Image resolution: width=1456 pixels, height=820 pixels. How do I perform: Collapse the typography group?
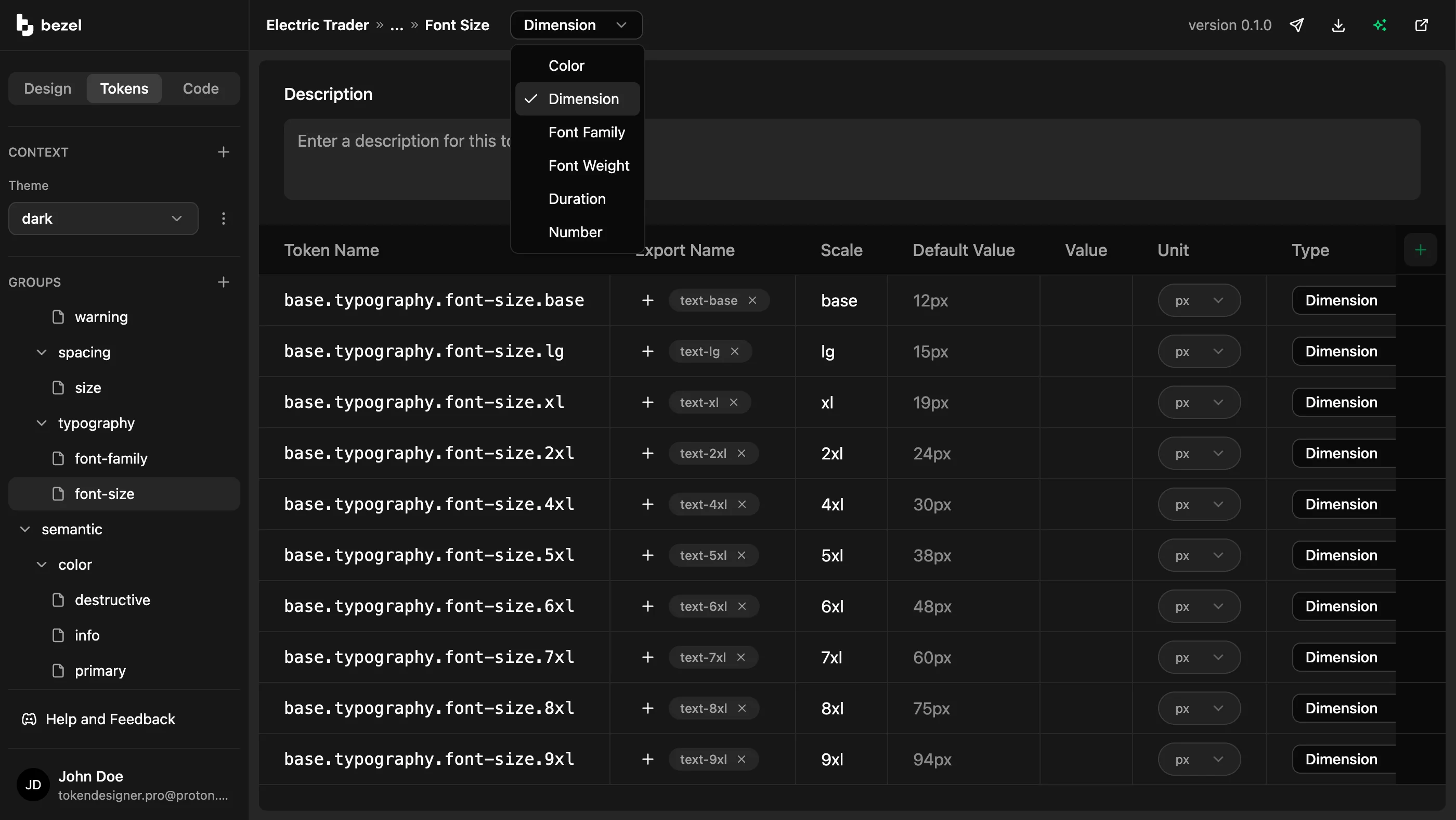[41, 423]
